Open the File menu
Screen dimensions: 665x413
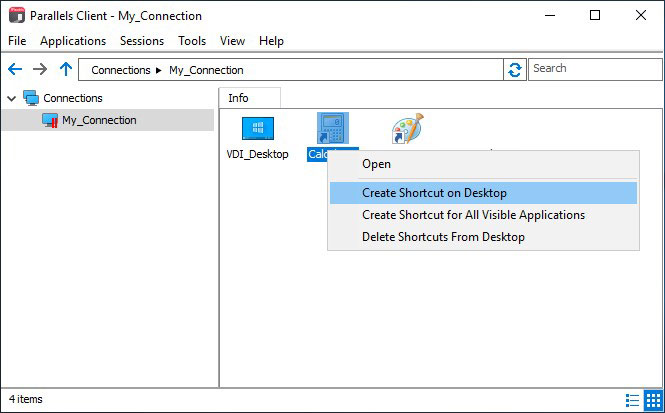click(x=17, y=41)
